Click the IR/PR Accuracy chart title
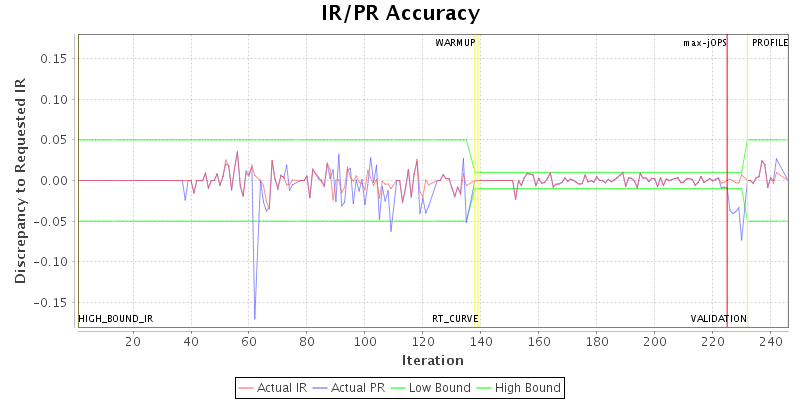 (x=400, y=13)
